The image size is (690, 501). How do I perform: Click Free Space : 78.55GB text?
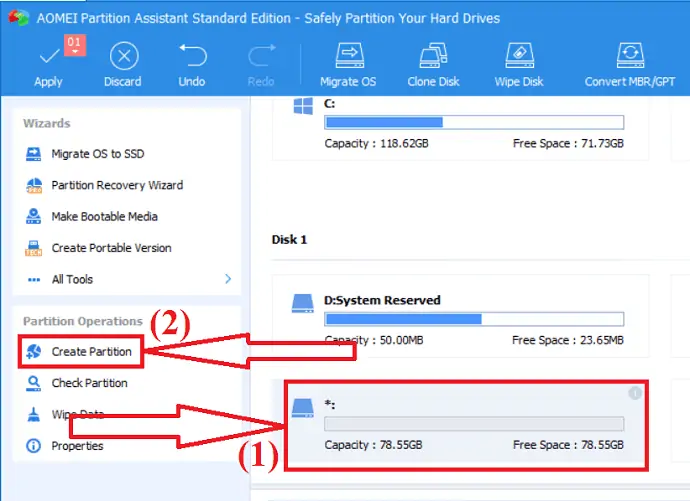click(x=568, y=445)
